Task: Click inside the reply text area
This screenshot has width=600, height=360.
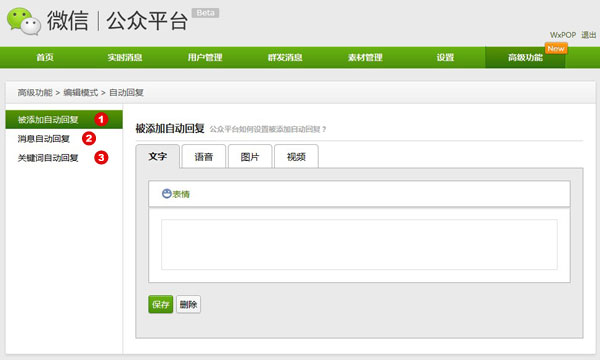Action: tap(359, 244)
